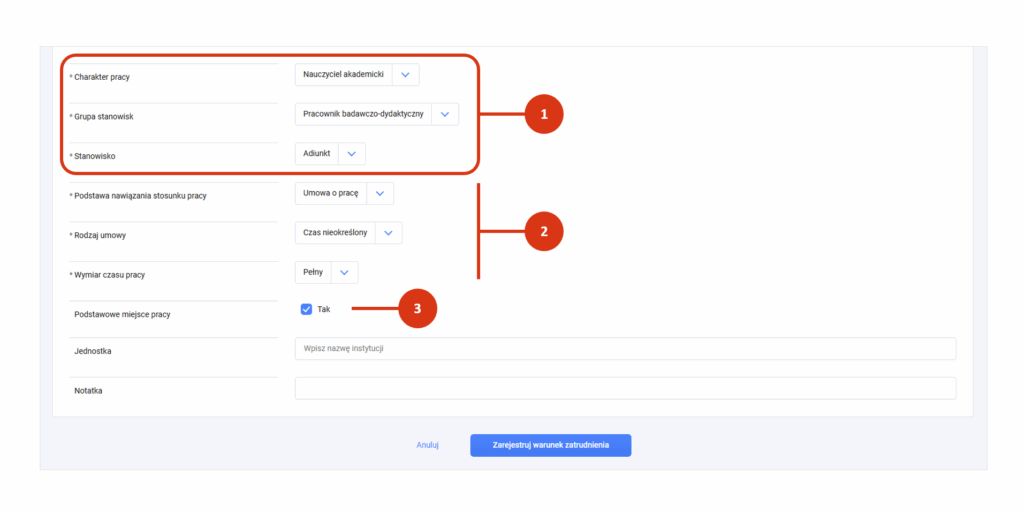Select the Nauczyciel akademicki value box

coord(344,75)
